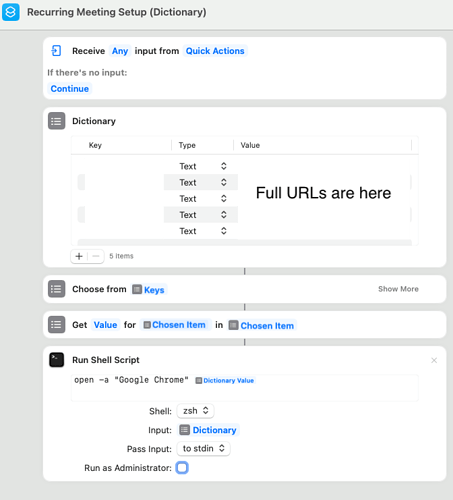Click the Receive input action icon

coord(56,51)
